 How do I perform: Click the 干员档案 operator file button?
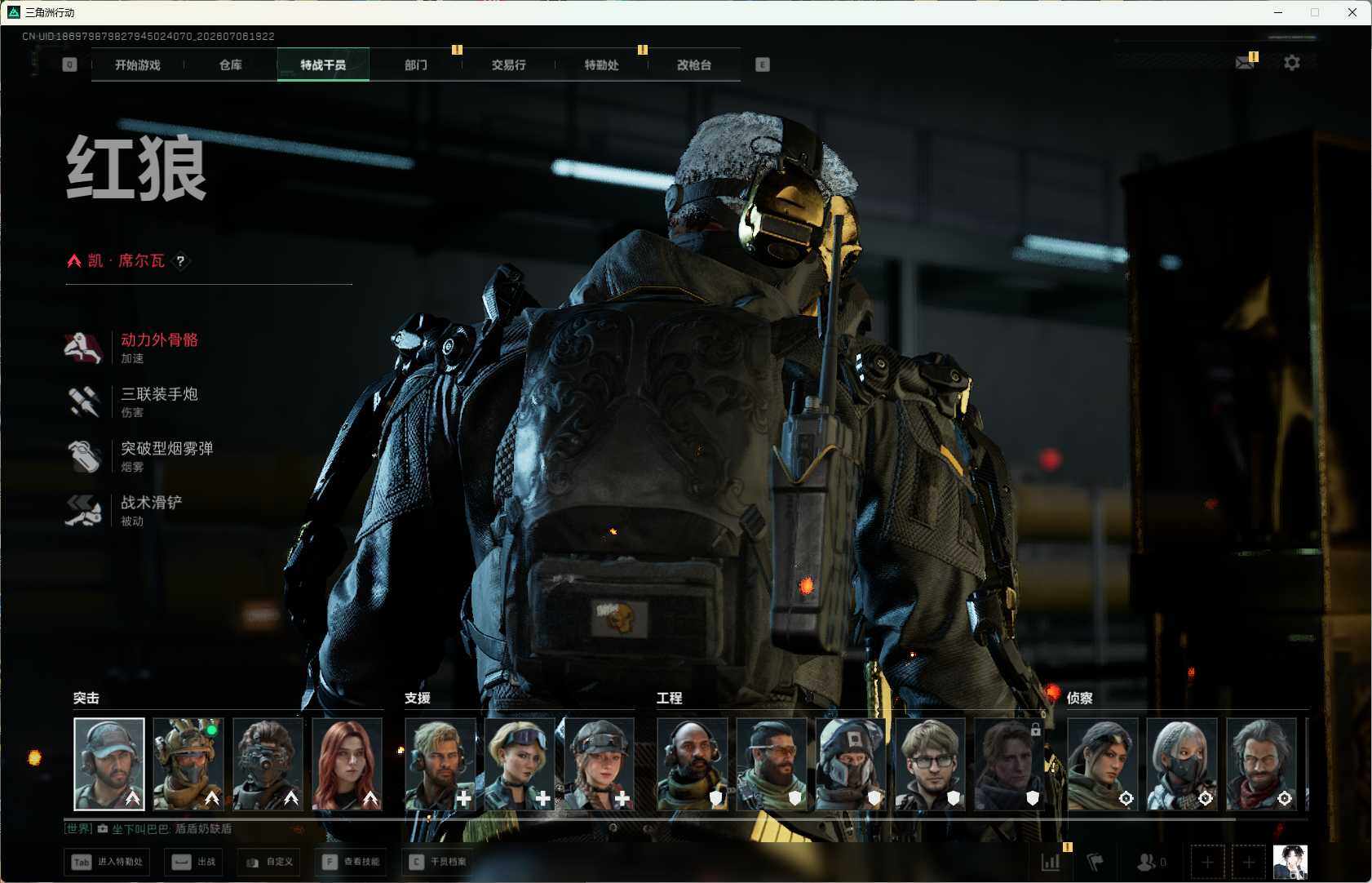438,862
